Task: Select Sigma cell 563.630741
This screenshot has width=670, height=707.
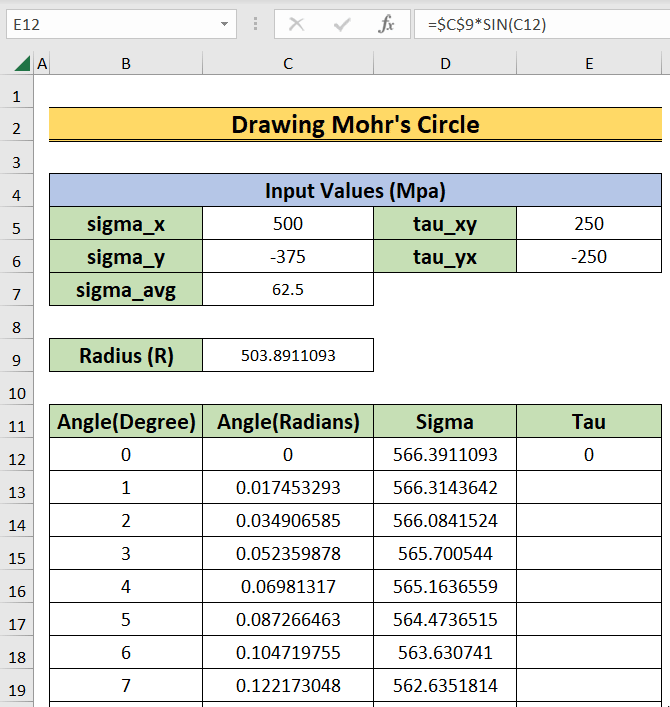Action: click(445, 652)
